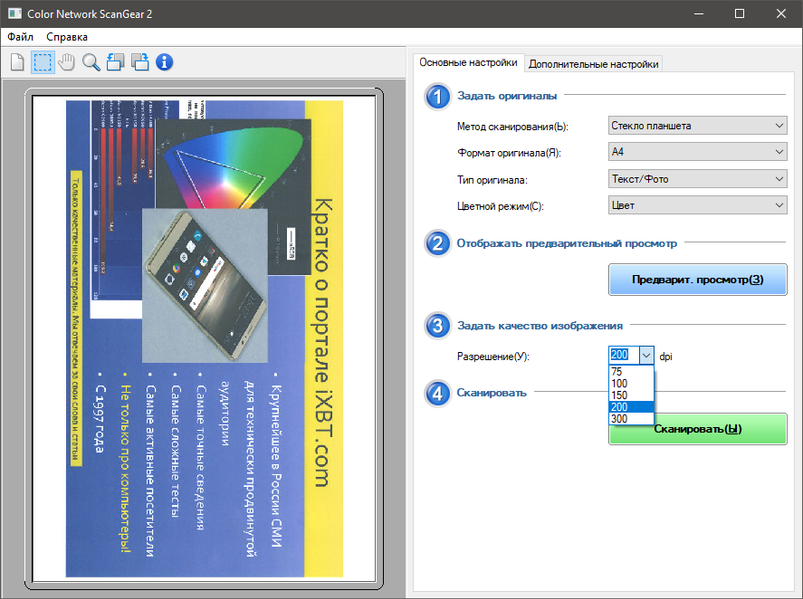Activate the hand pan tool
The width and height of the screenshot is (803, 599).
tap(67, 62)
